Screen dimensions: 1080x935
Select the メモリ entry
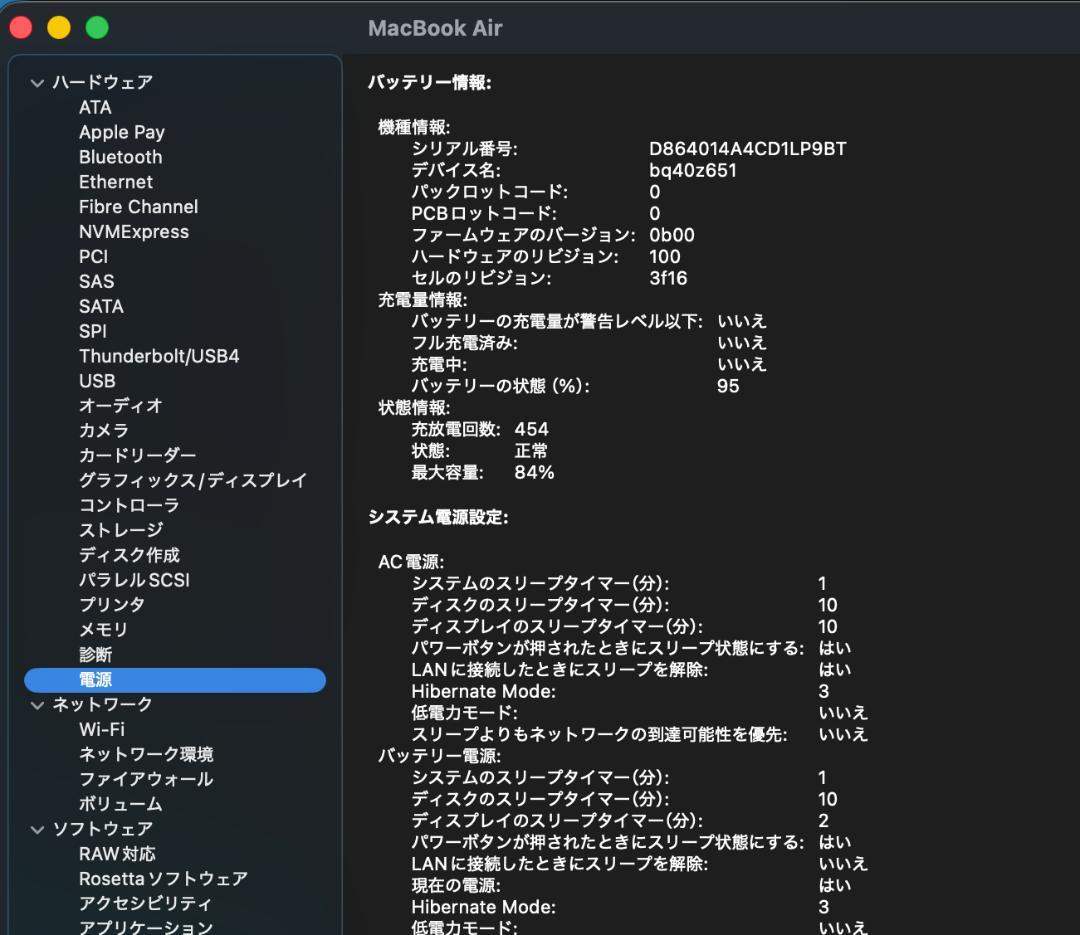pos(103,629)
